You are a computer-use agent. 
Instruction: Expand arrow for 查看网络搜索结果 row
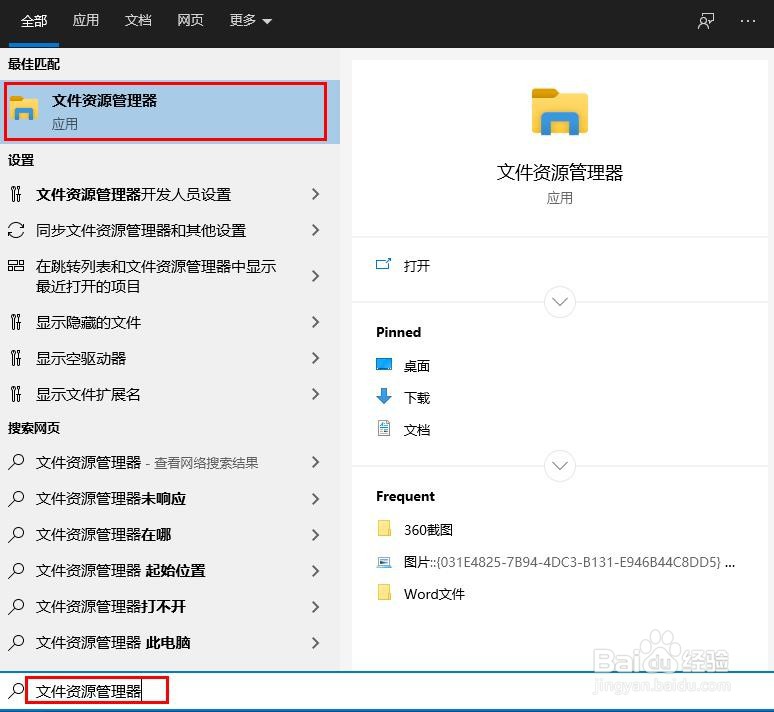(x=315, y=462)
